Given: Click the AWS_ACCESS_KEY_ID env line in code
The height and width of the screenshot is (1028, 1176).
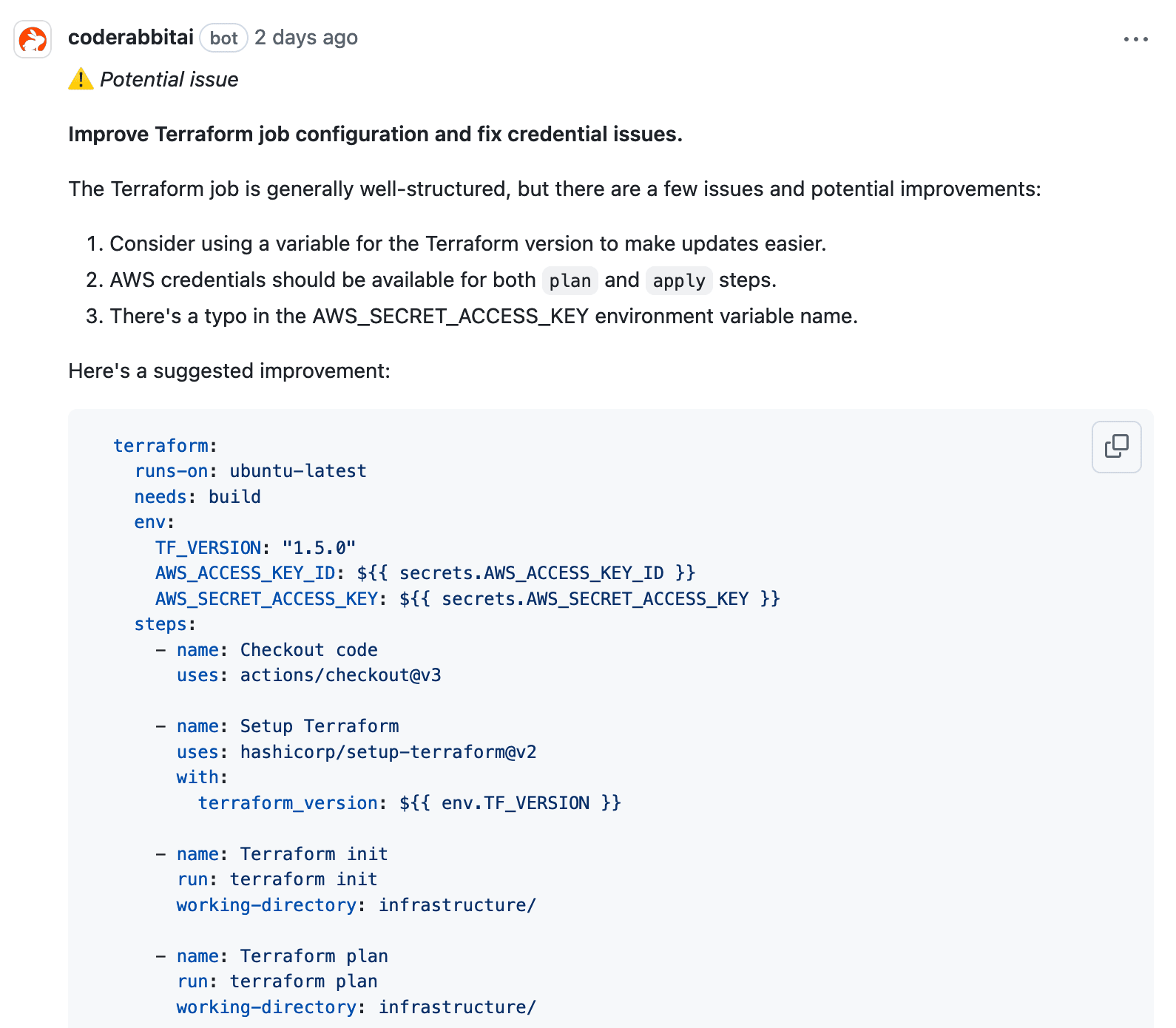Looking at the screenshot, I should click(x=425, y=573).
